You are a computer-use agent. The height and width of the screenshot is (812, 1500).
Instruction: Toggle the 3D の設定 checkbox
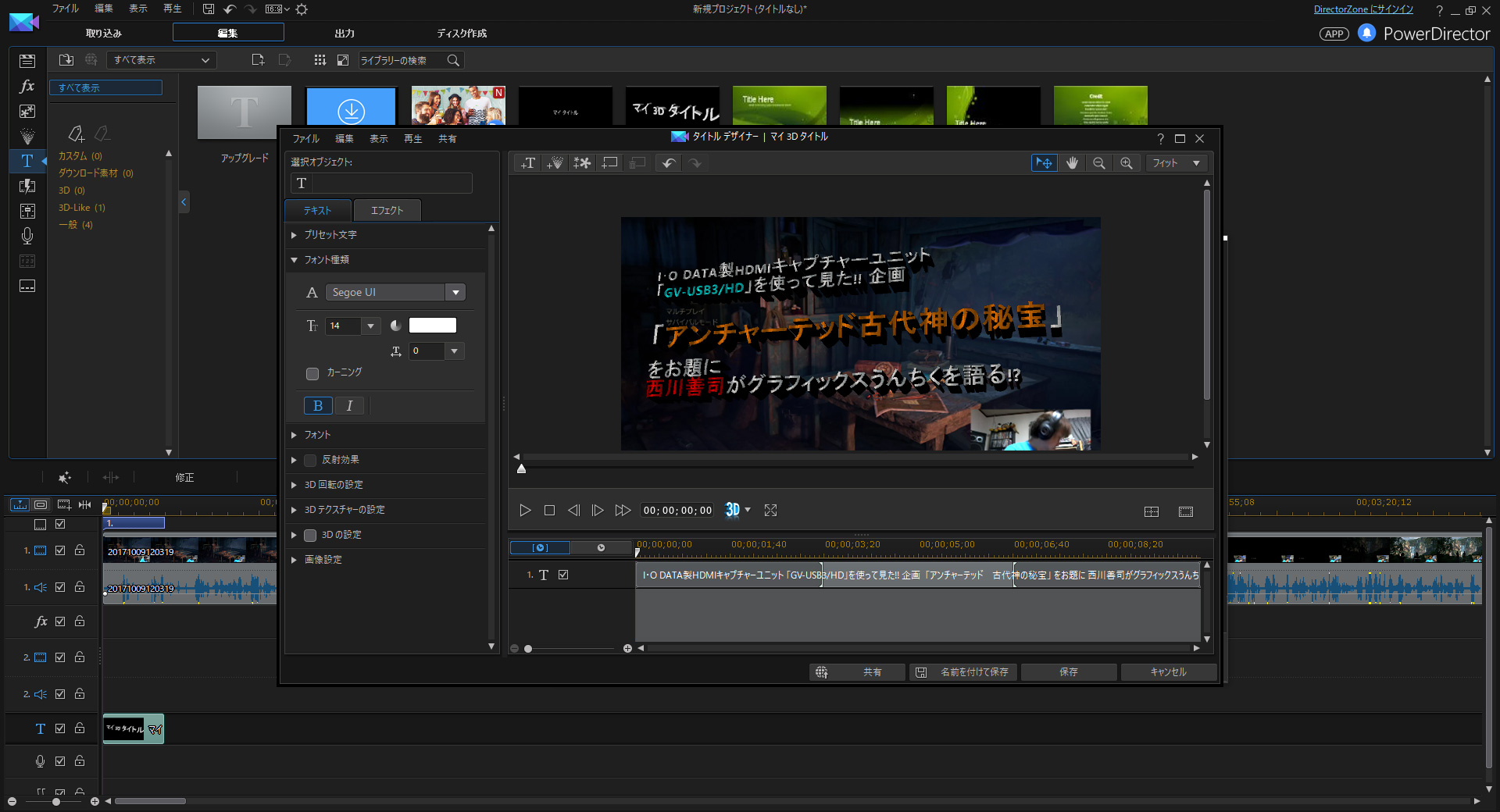[x=310, y=535]
